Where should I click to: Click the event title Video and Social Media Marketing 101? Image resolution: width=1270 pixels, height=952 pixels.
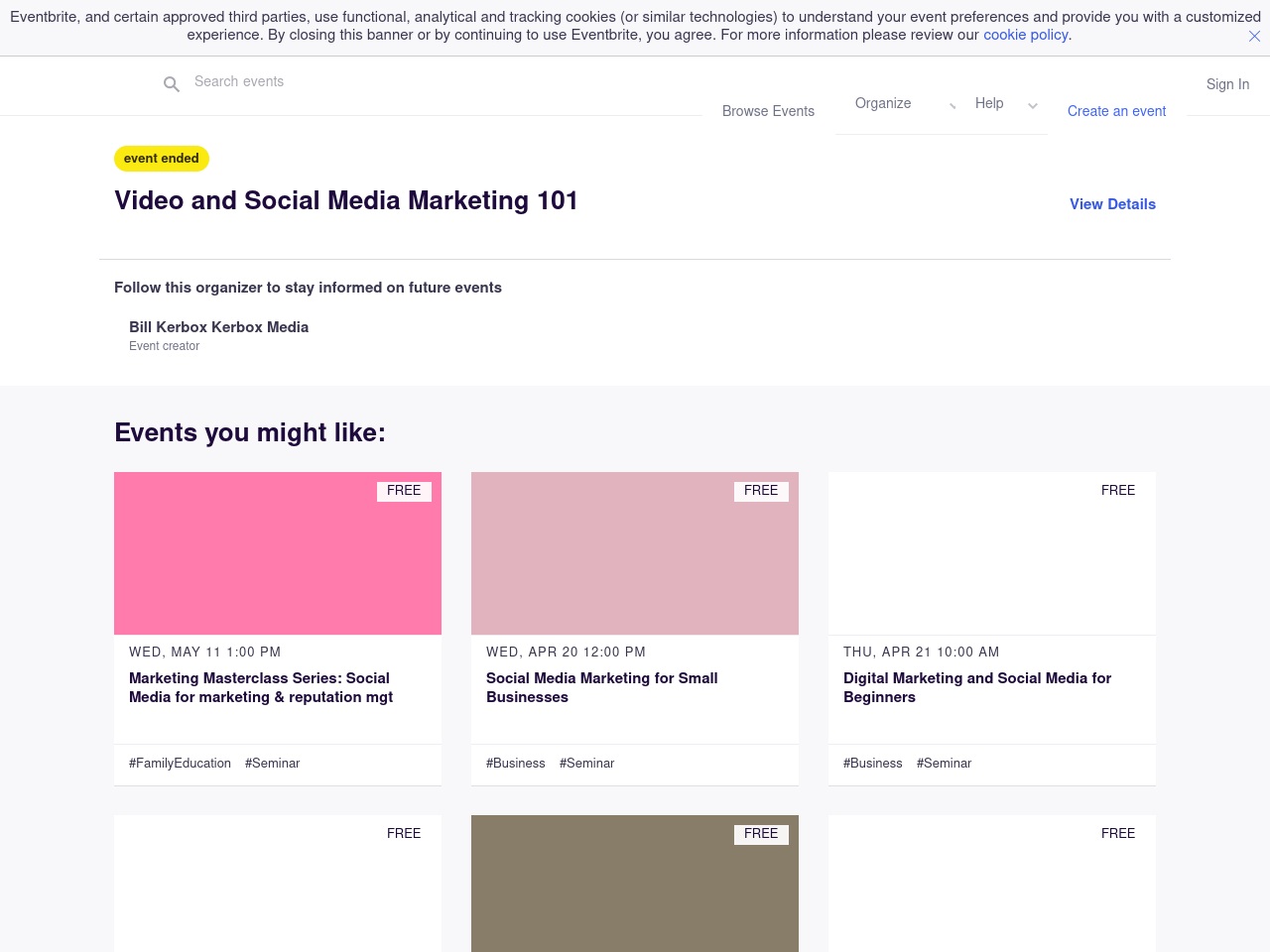pyautogui.click(x=346, y=200)
